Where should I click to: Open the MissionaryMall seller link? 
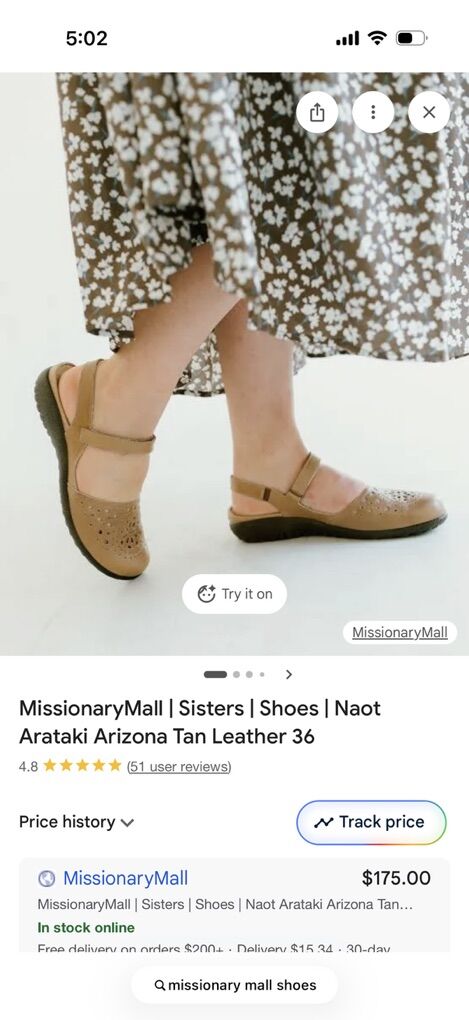pos(126,878)
